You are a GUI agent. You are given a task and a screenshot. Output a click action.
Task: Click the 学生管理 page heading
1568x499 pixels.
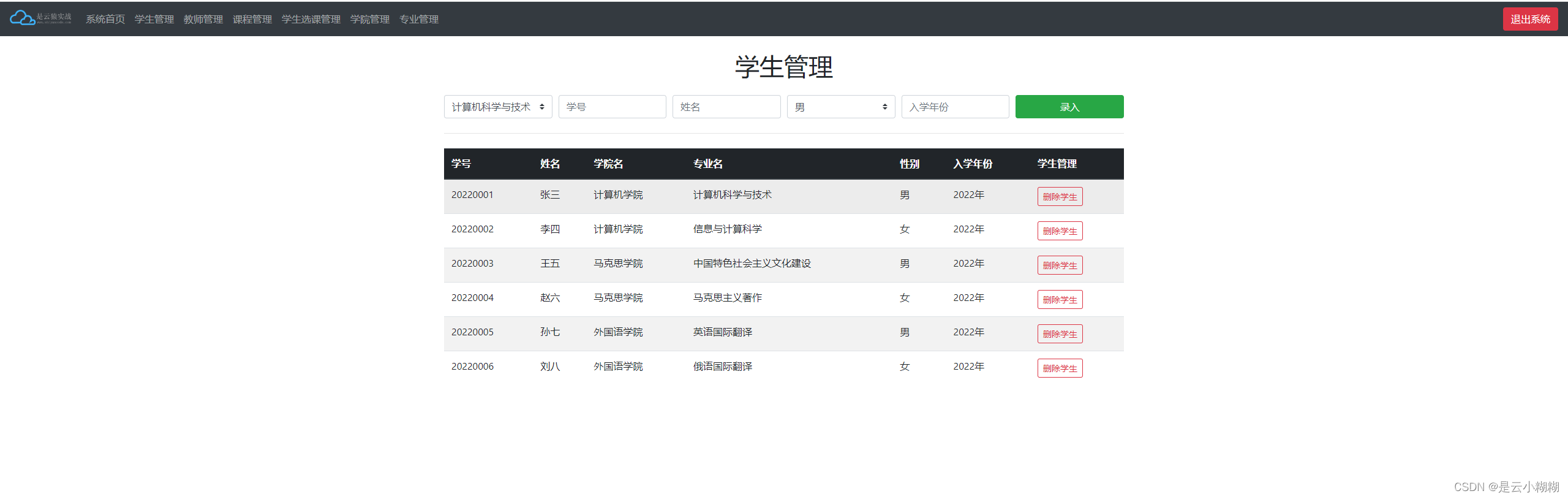pyautogui.click(x=784, y=67)
